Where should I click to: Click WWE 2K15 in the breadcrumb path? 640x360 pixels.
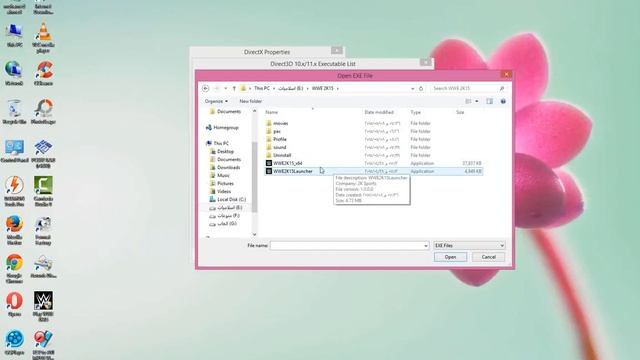(x=322, y=89)
